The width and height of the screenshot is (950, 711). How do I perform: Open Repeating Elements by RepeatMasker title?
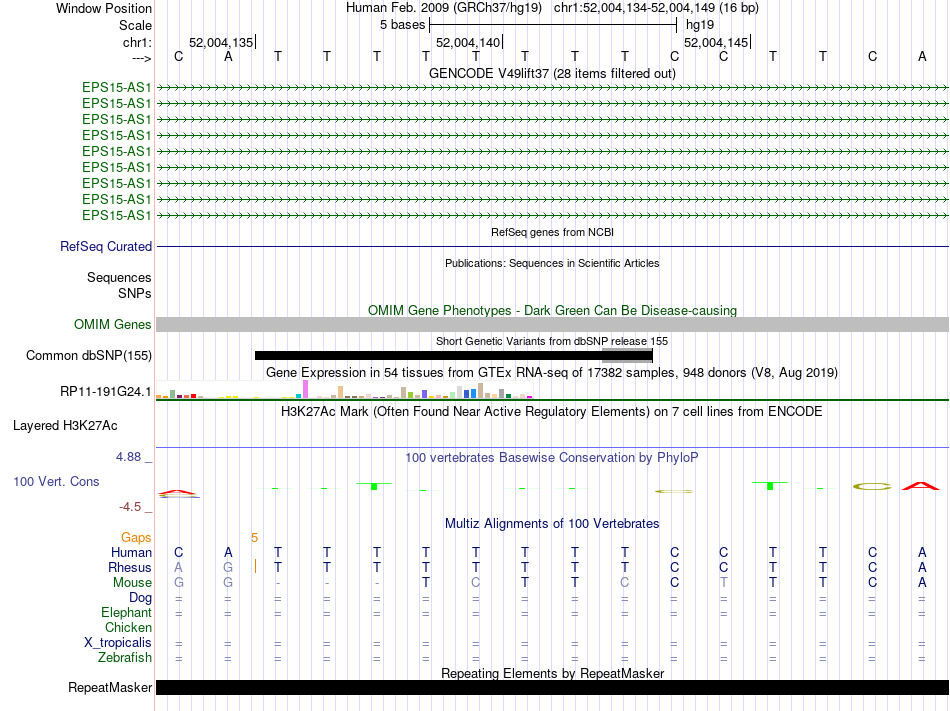click(x=552, y=673)
